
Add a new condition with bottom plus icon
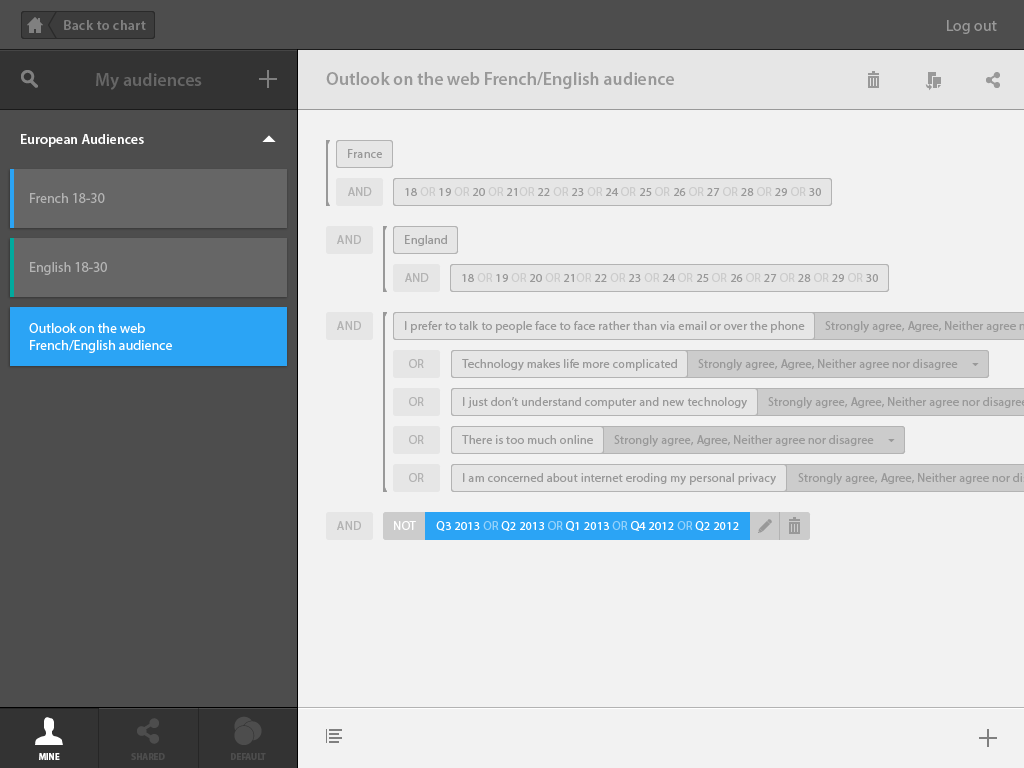(x=987, y=738)
